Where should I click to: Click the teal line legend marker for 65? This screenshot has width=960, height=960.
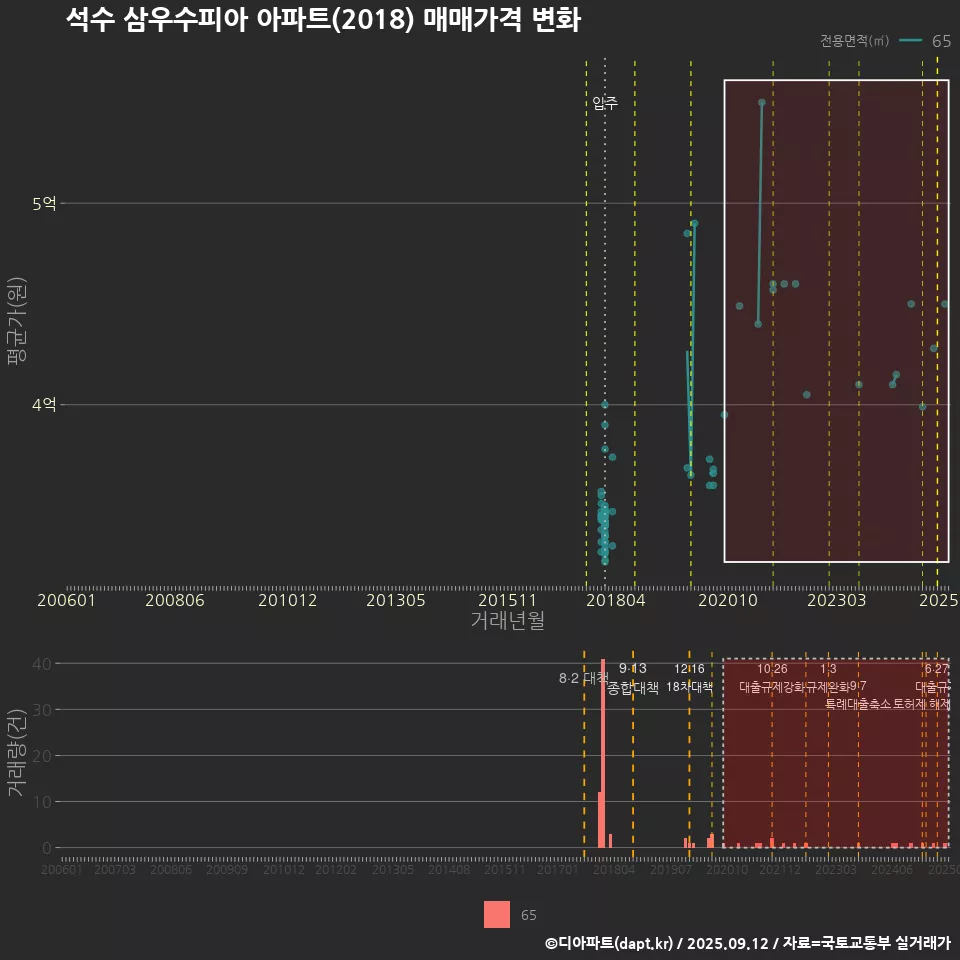coord(910,41)
